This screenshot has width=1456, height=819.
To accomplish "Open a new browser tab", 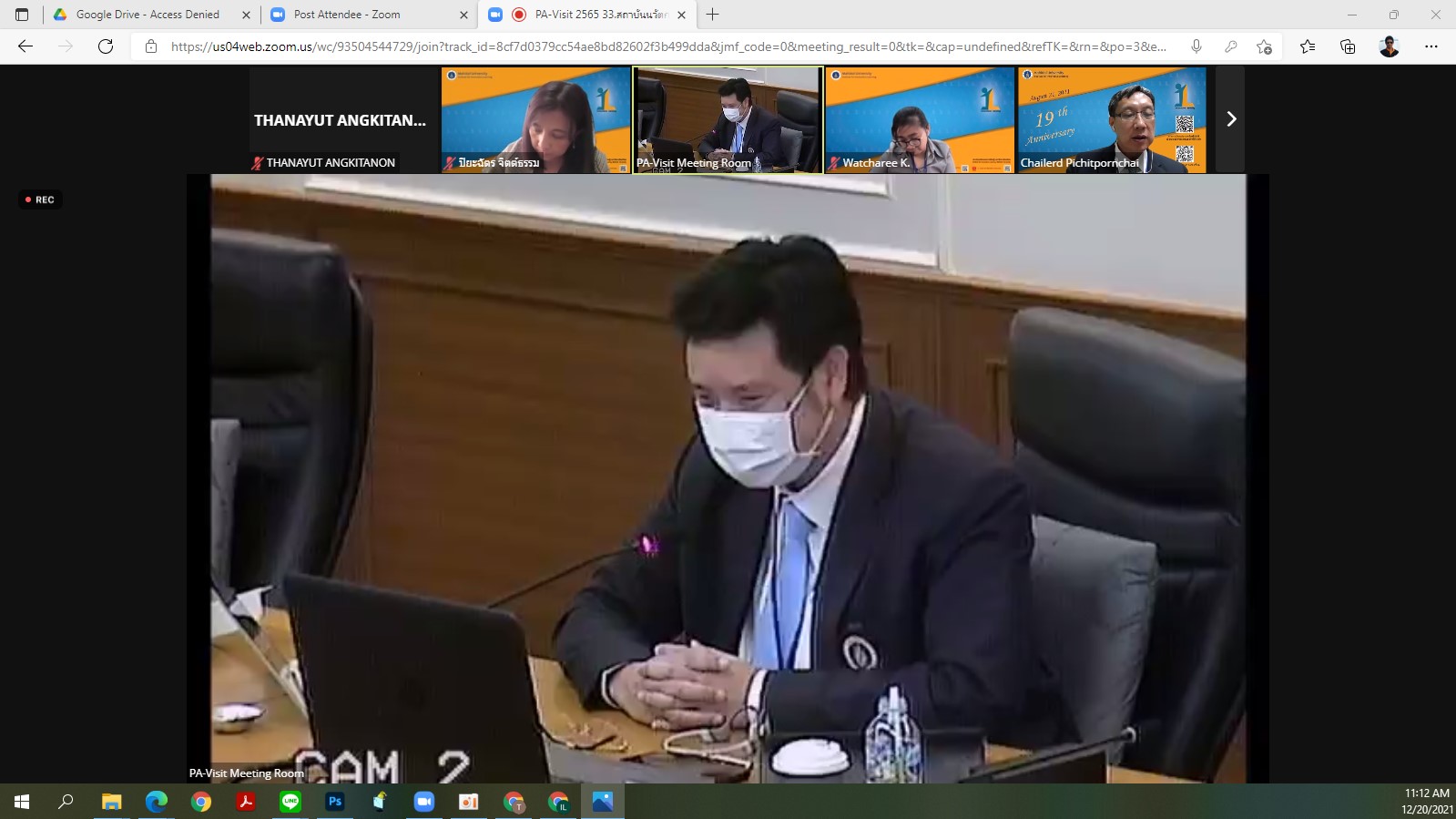I will (713, 15).
